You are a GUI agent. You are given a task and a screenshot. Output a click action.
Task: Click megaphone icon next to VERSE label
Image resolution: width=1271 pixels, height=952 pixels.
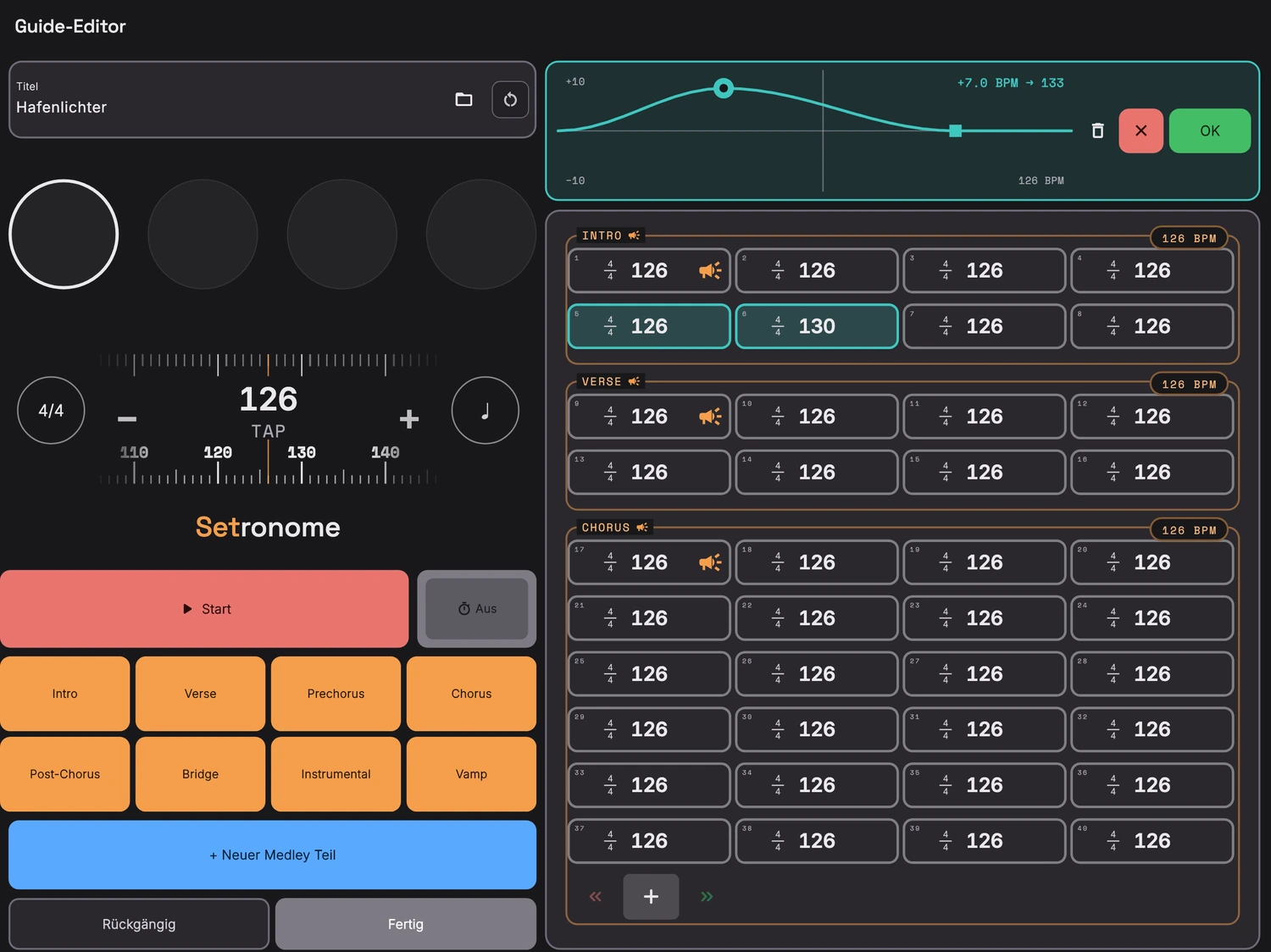click(x=634, y=381)
